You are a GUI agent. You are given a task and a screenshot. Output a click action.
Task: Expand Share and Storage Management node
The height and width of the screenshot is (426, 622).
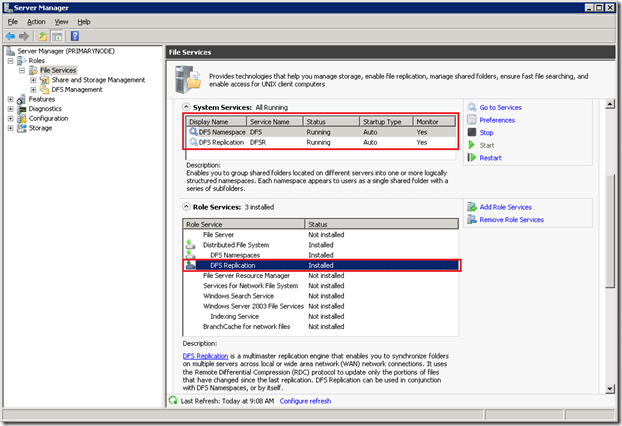pos(33,80)
